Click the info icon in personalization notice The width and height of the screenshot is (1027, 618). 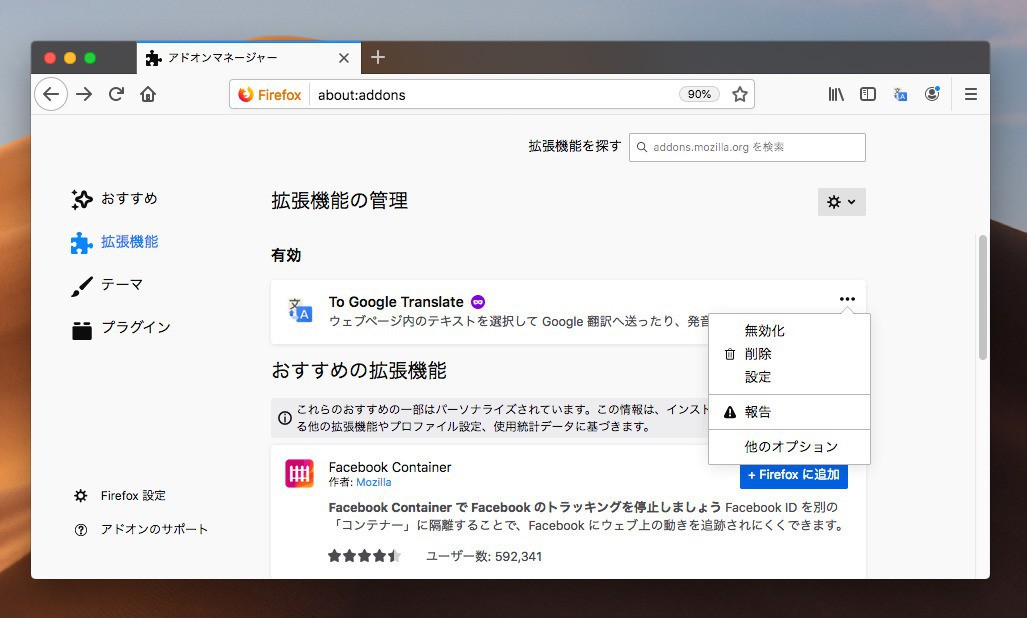285,418
